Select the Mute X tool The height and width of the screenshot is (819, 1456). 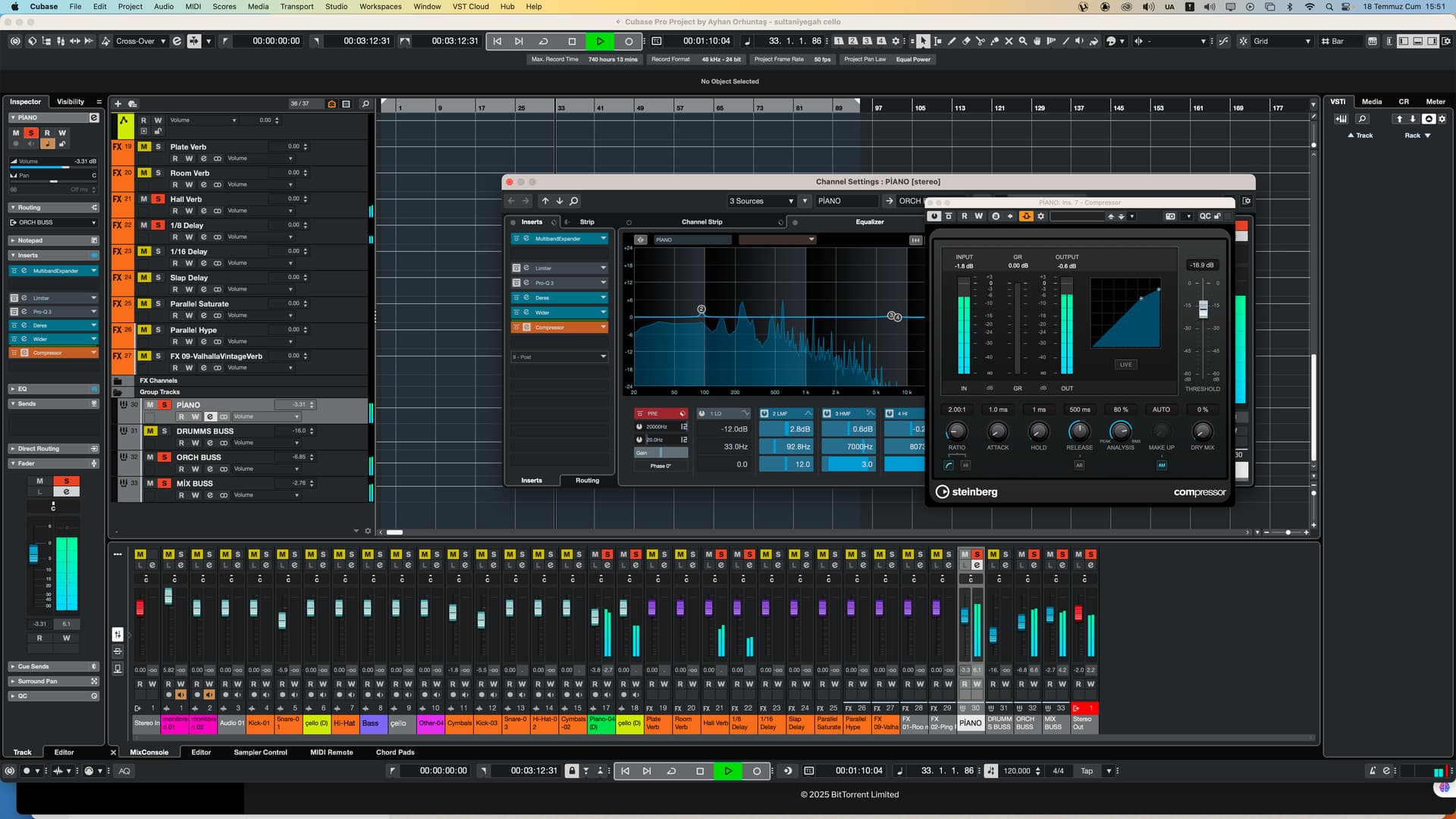[1009, 41]
